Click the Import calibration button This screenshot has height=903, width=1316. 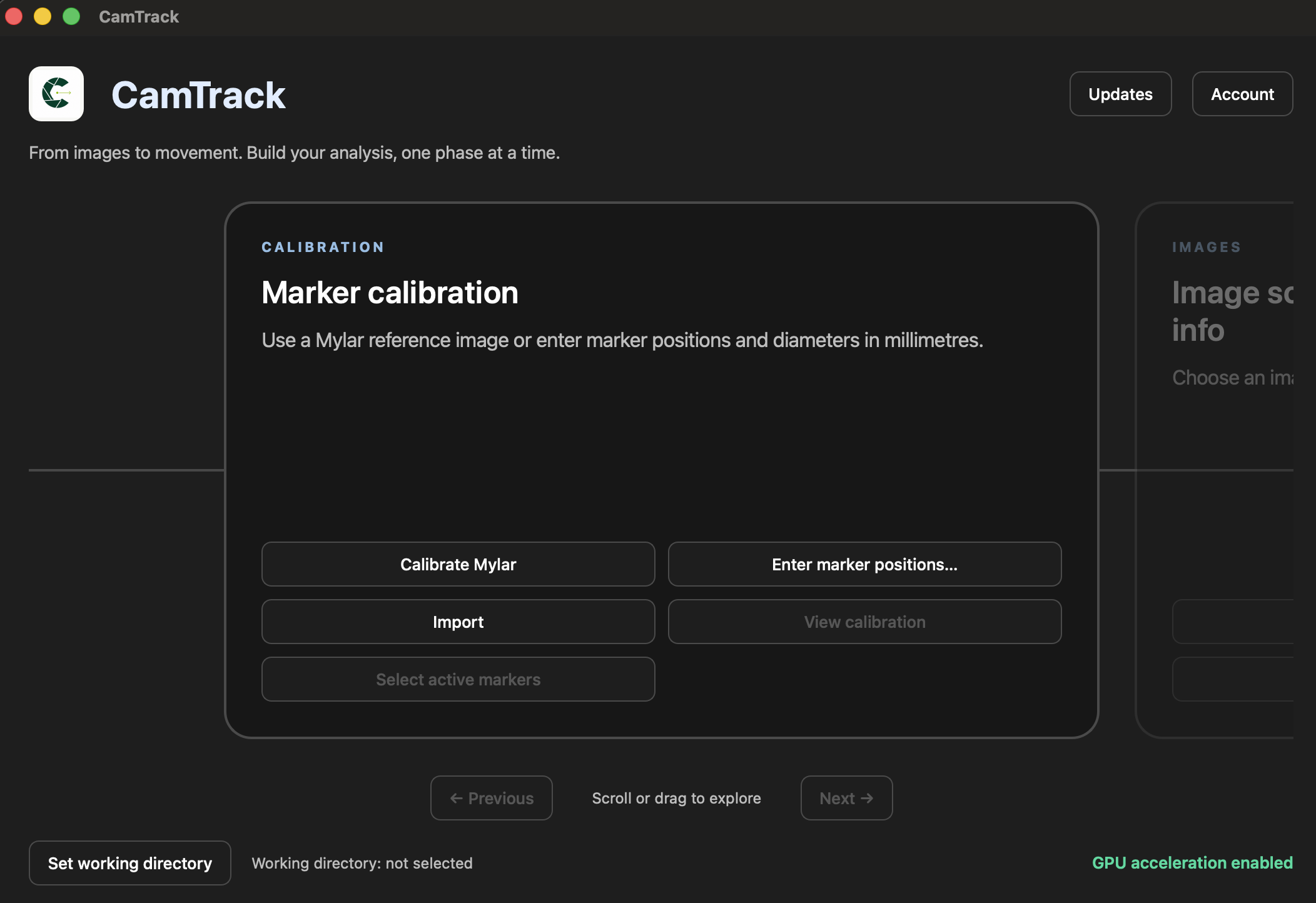[458, 622]
